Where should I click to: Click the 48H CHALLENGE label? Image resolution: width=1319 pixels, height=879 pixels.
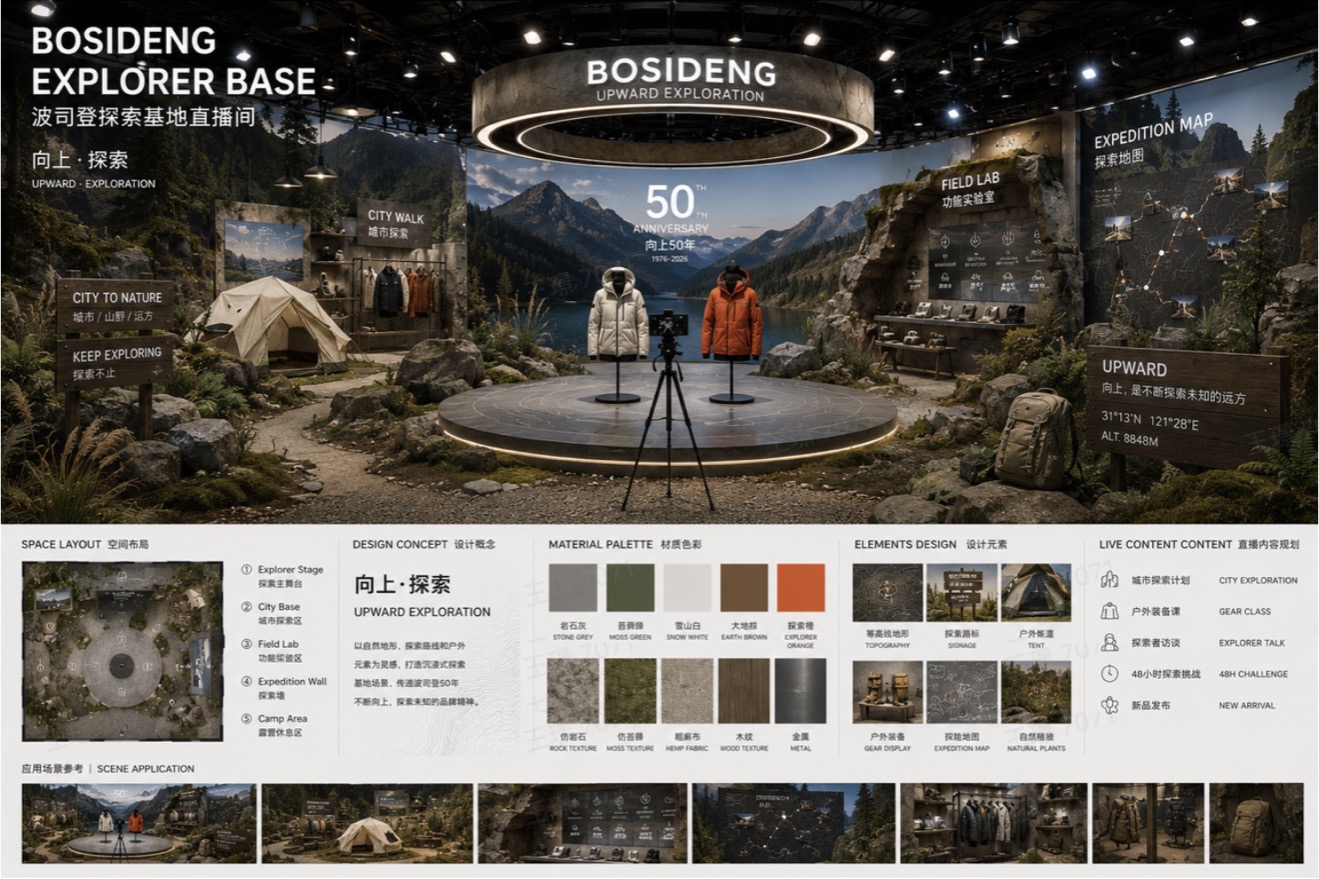(1253, 674)
